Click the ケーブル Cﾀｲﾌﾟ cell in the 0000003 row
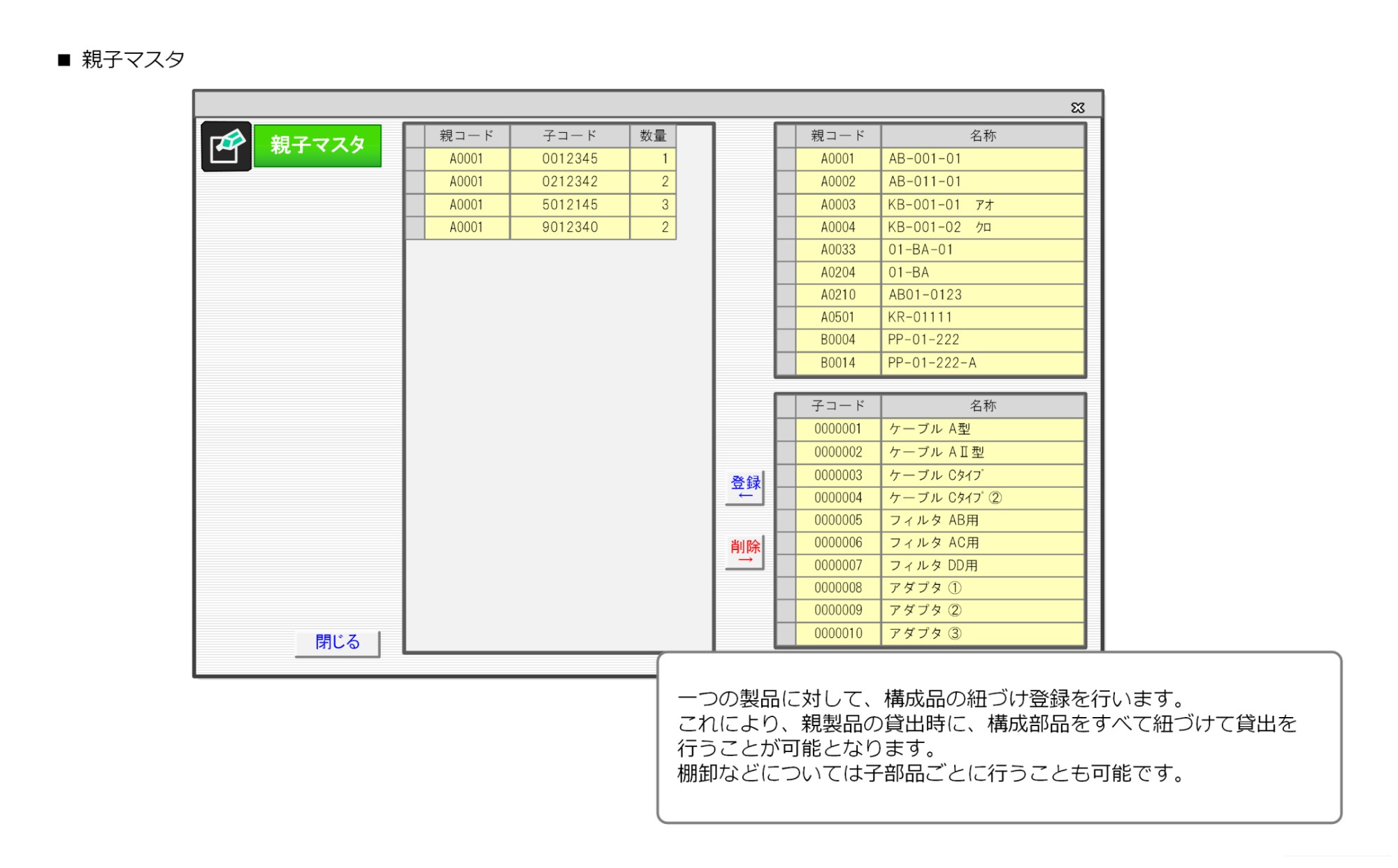1398x868 pixels. (x=983, y=475)
